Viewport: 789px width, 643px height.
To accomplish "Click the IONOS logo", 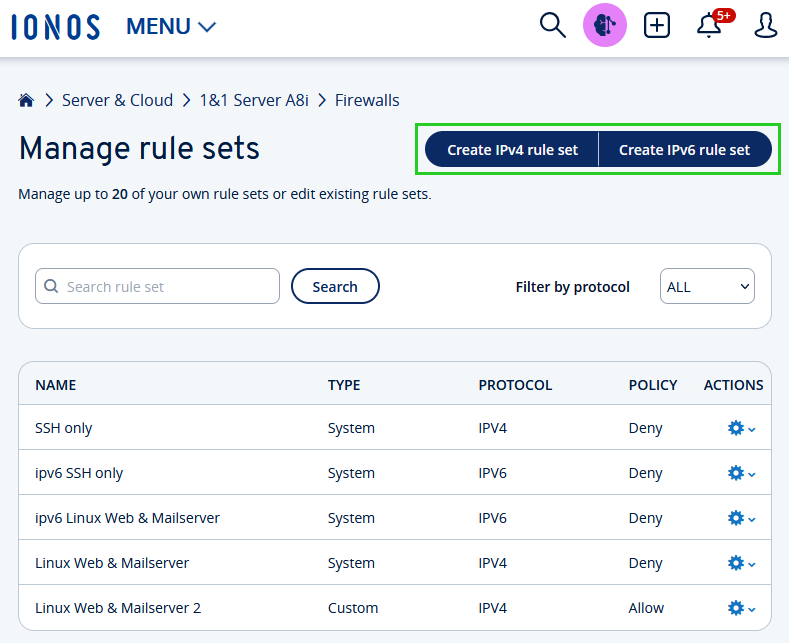I will pyautogui.click(x=56, y=27).
